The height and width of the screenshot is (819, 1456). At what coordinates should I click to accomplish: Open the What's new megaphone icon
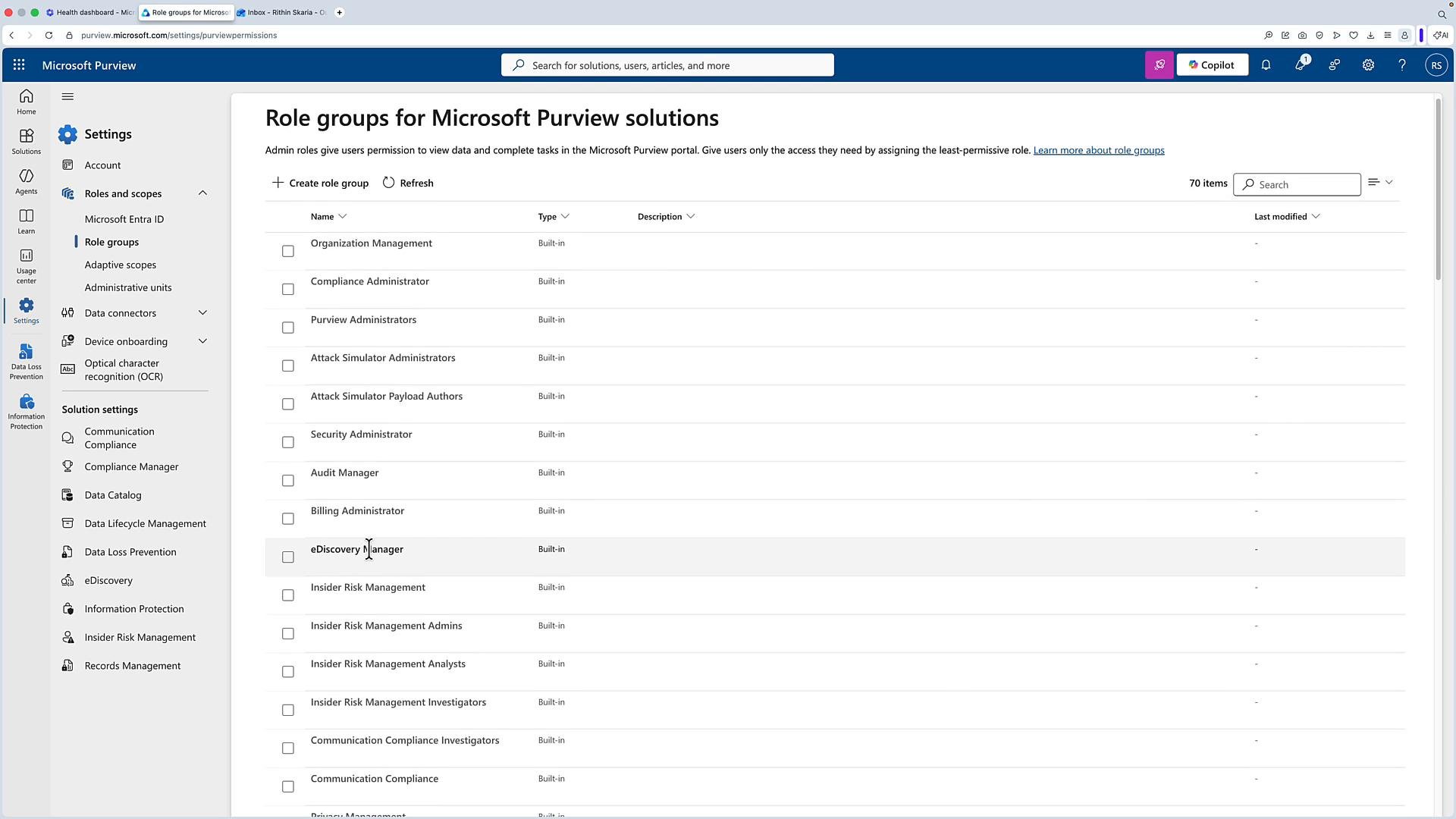[x=1301, y=65]
